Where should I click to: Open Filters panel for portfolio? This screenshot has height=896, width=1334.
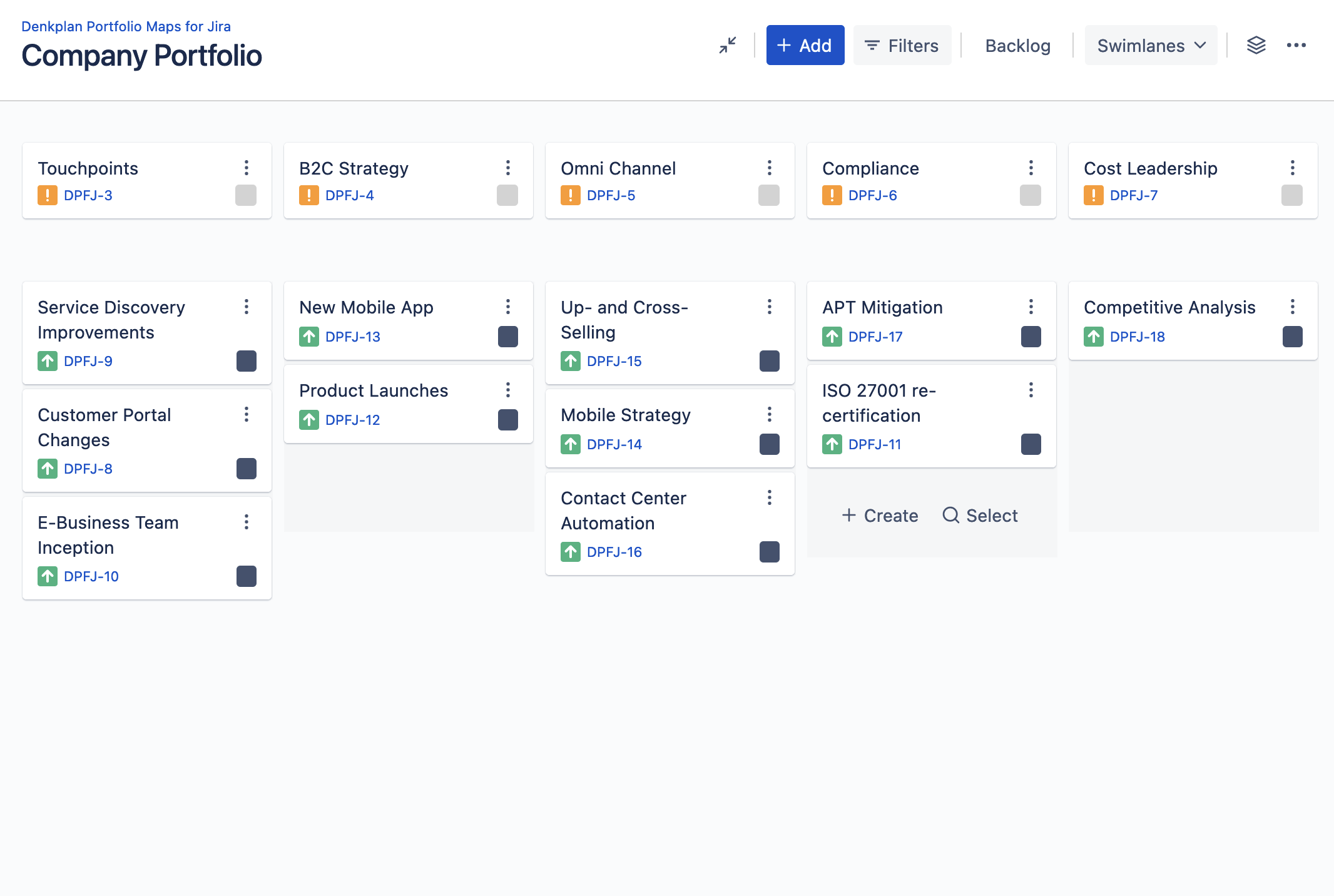tap(902, 45)
